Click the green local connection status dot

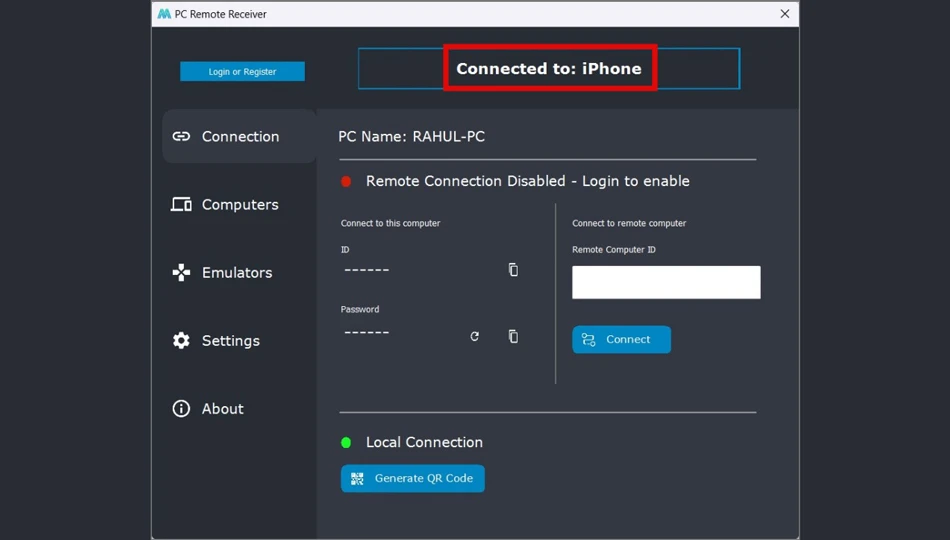[346, 442]
